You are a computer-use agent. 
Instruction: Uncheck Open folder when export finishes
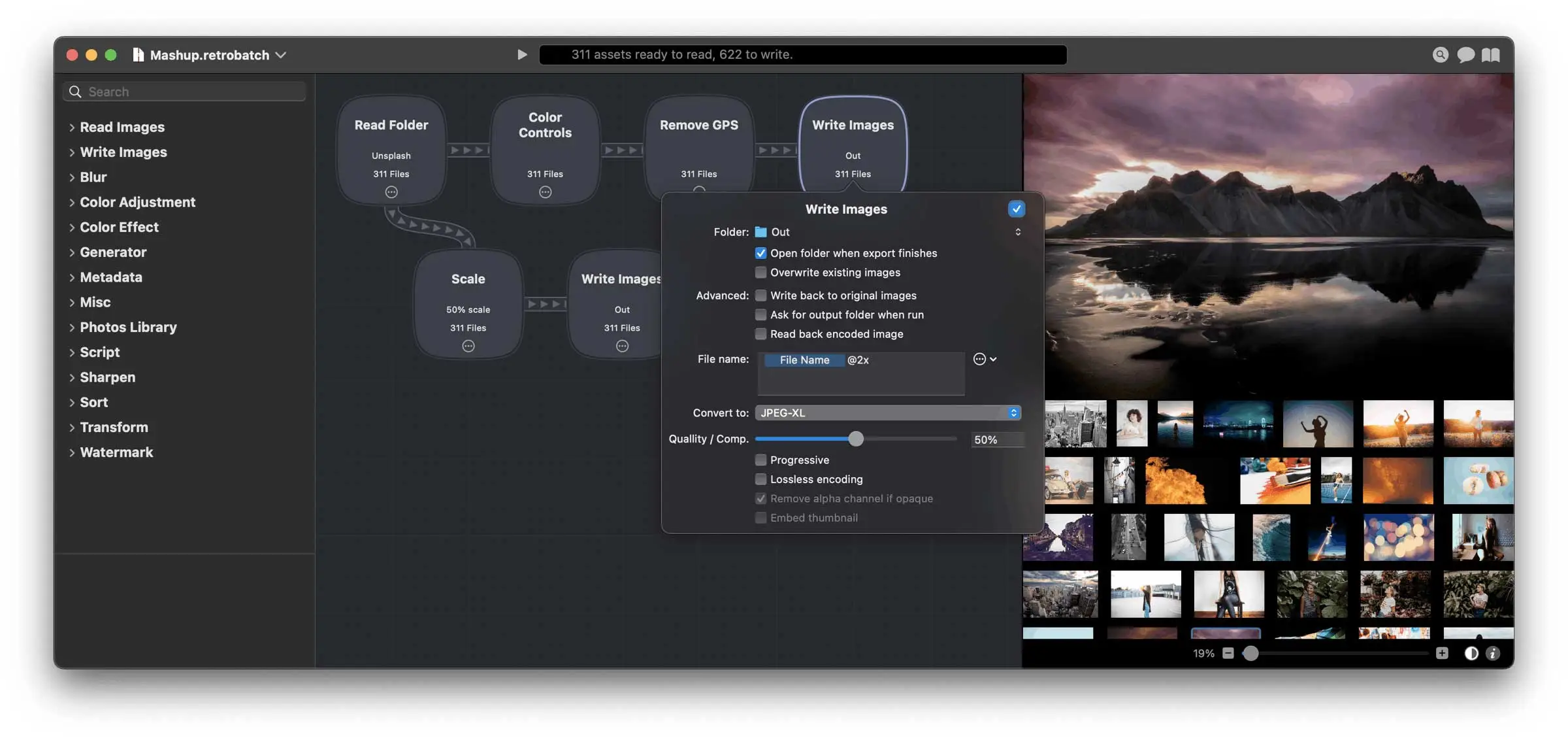[x=760, y=254]
